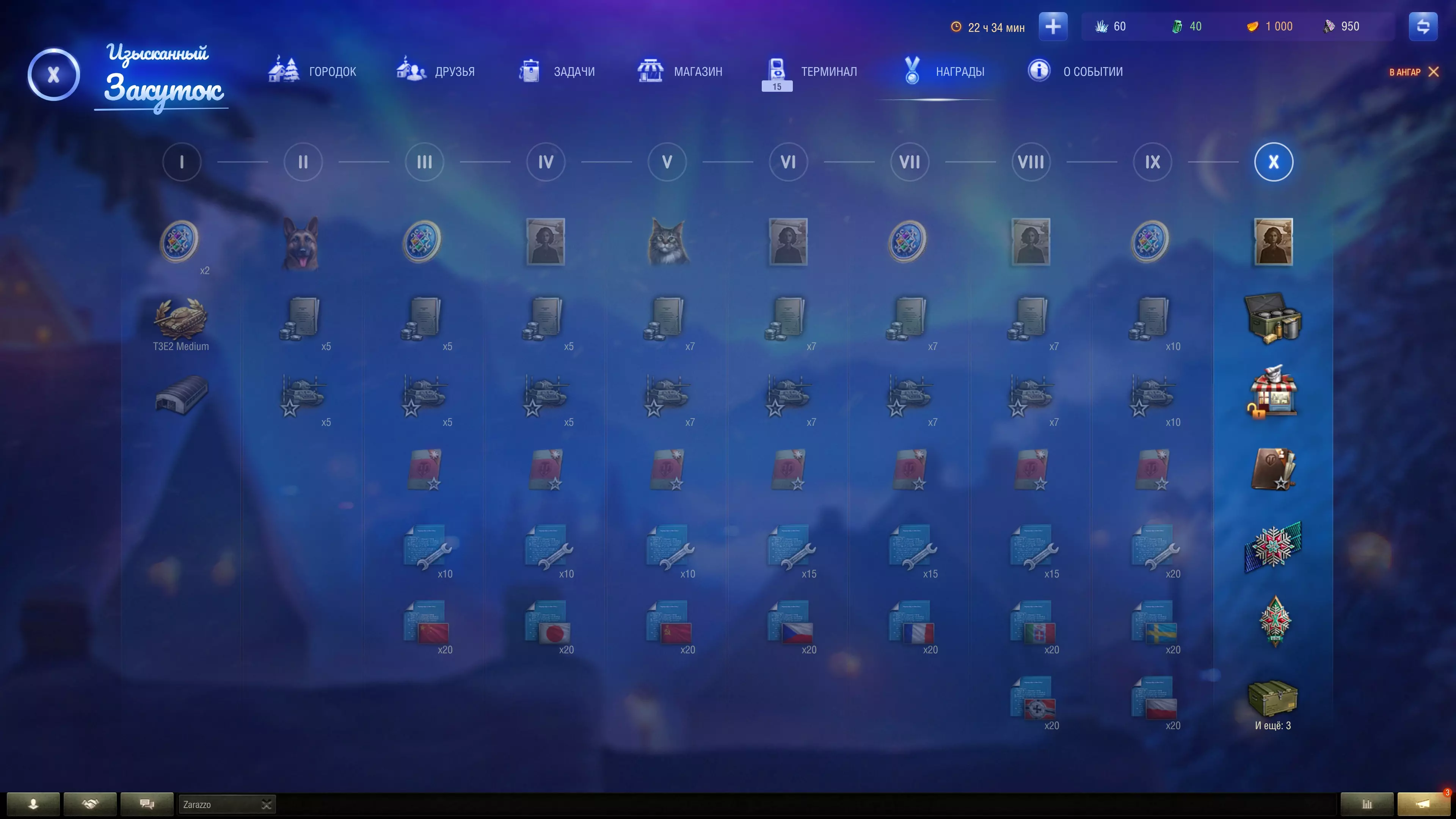Click the Swedish flag blueprint reward
This screenshot has height=819, width=1456.
point(1153,623)
